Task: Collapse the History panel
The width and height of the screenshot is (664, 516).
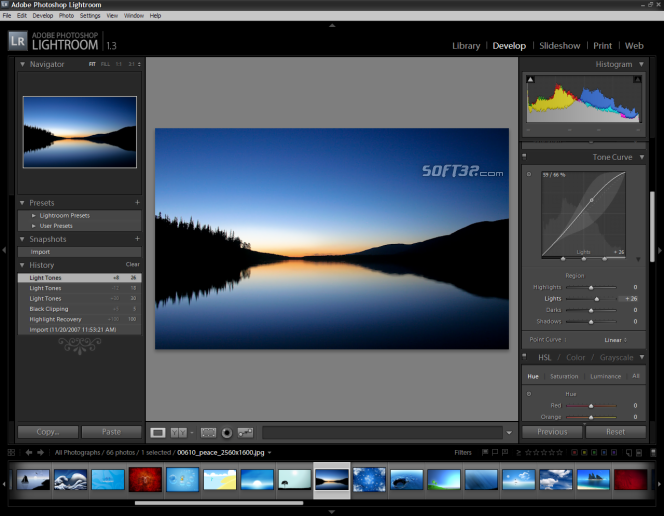Action: [x=22, y=265]
